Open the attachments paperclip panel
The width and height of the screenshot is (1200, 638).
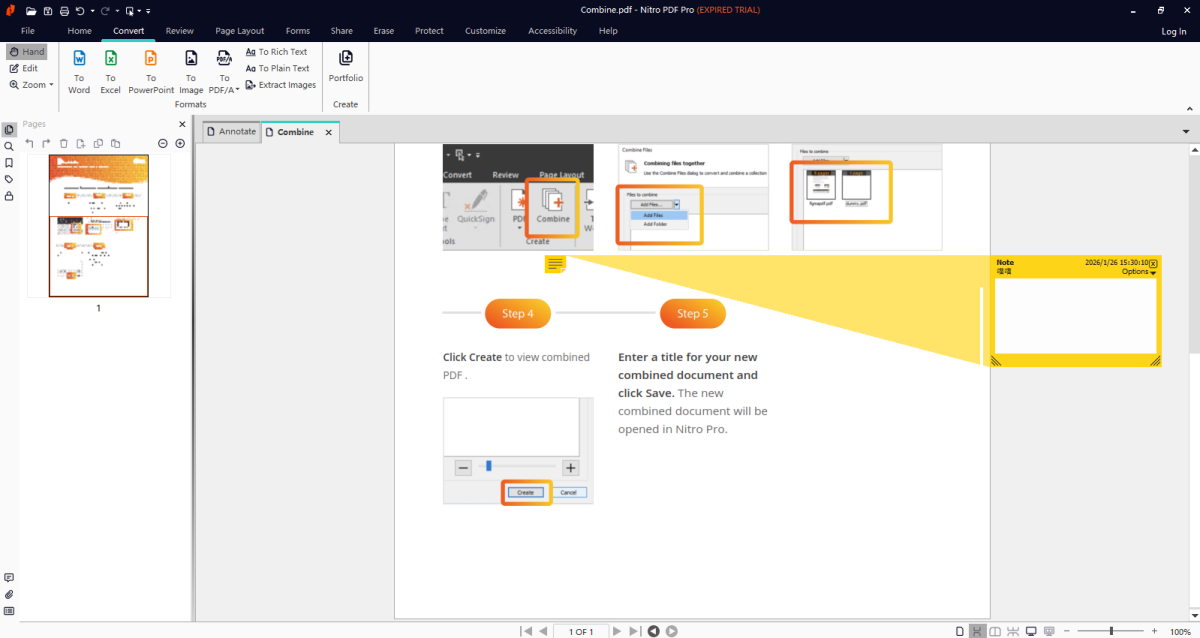[9, 594]
